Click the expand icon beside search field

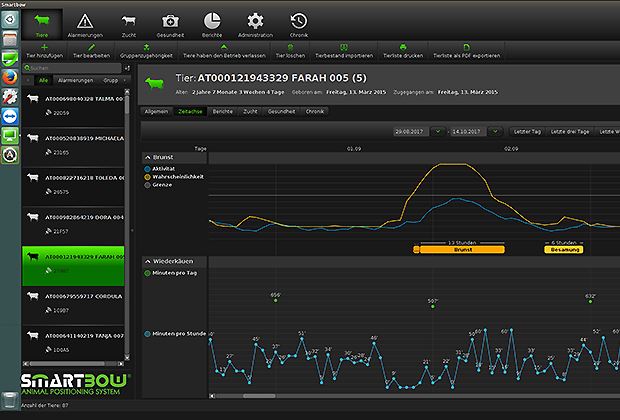tap(127, 68)
